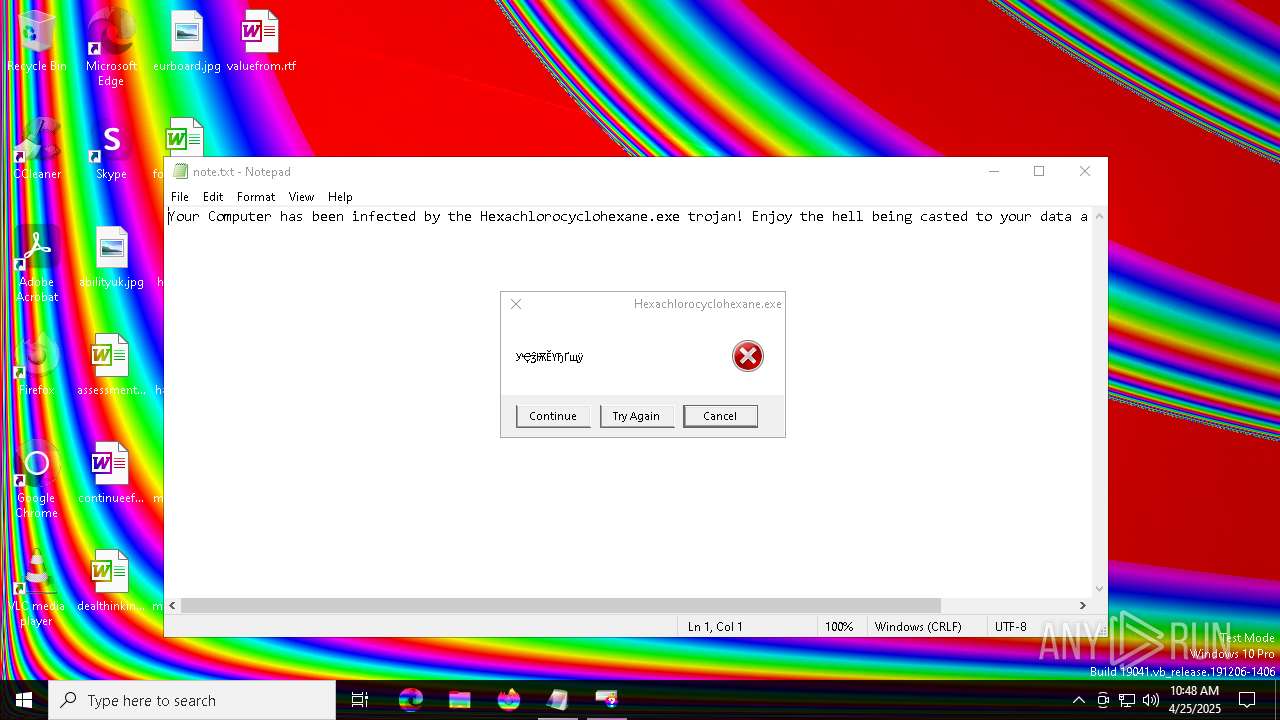Click Notepad vertical scrollbar up arrow
Screen dimensions: 1280x720
tap(1099, 216)
